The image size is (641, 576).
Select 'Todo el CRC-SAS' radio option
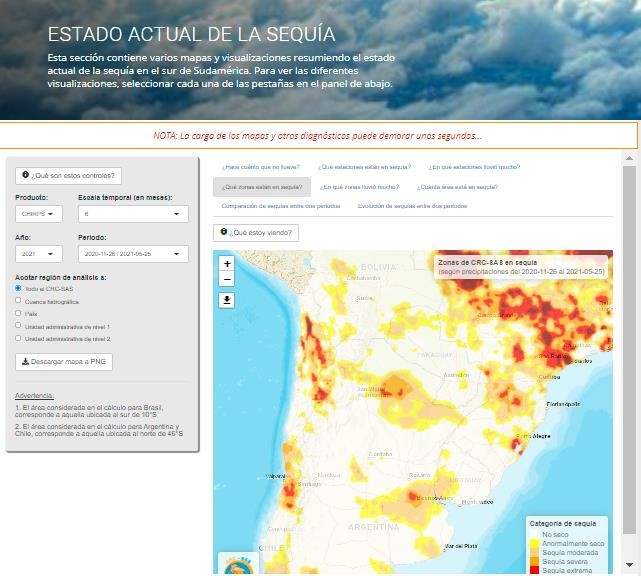click(x=18, y=288)
